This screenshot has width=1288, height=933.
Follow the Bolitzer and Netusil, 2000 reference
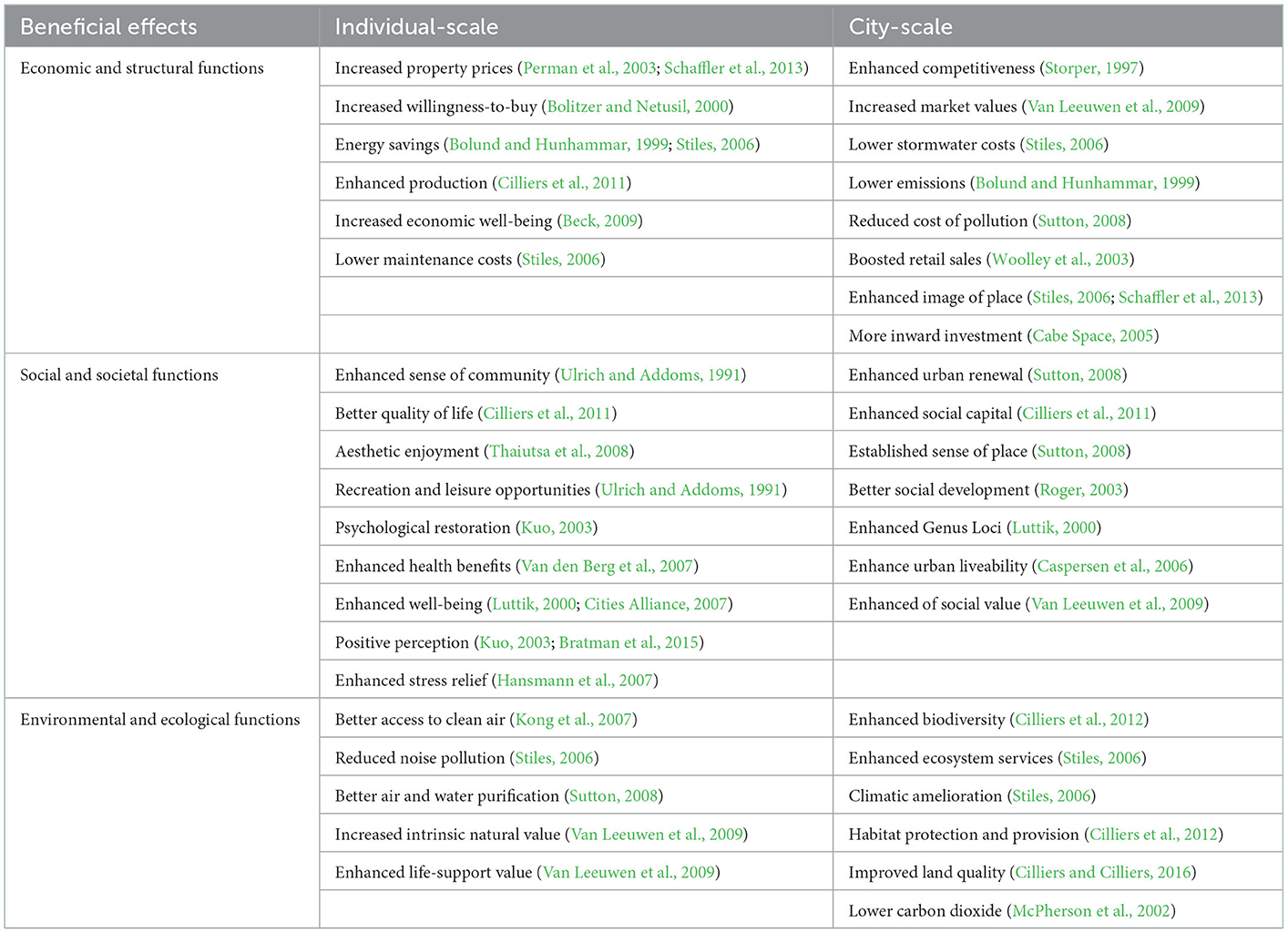[x=638, y=107]
